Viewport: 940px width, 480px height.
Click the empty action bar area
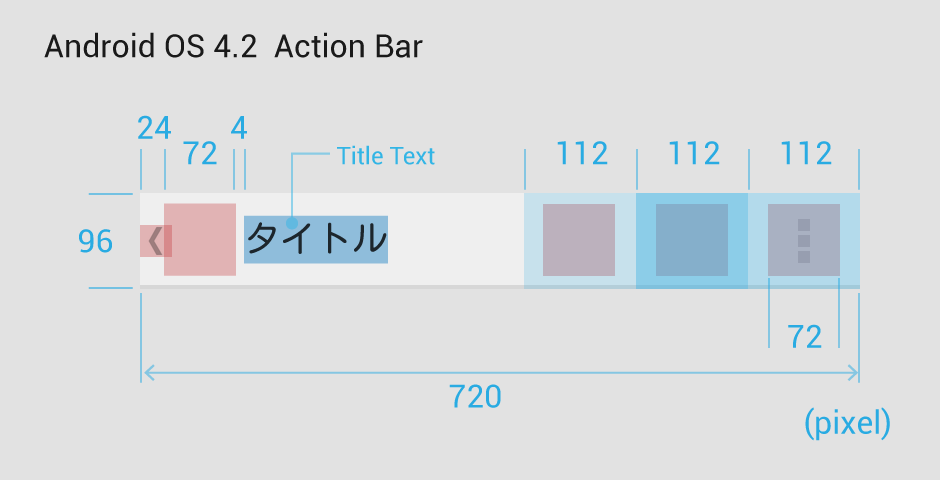click(x=456, y=240)
